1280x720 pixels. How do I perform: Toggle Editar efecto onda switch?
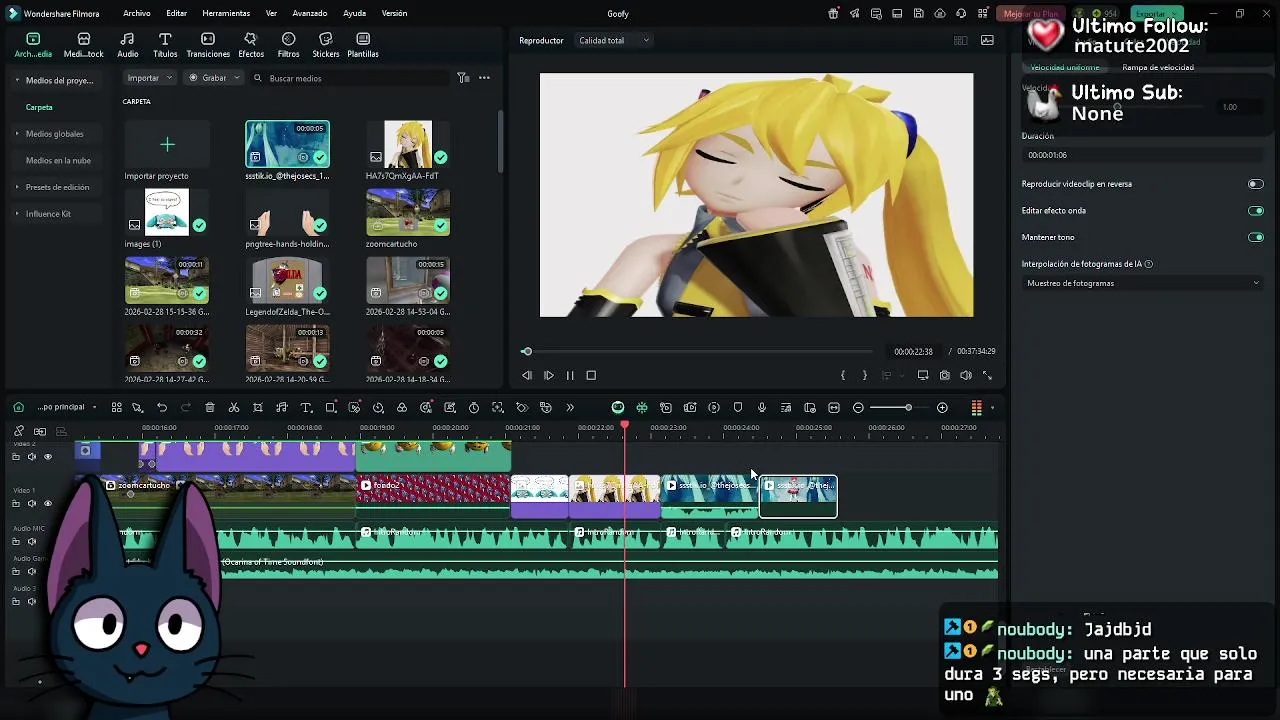tap(1256, 211)
